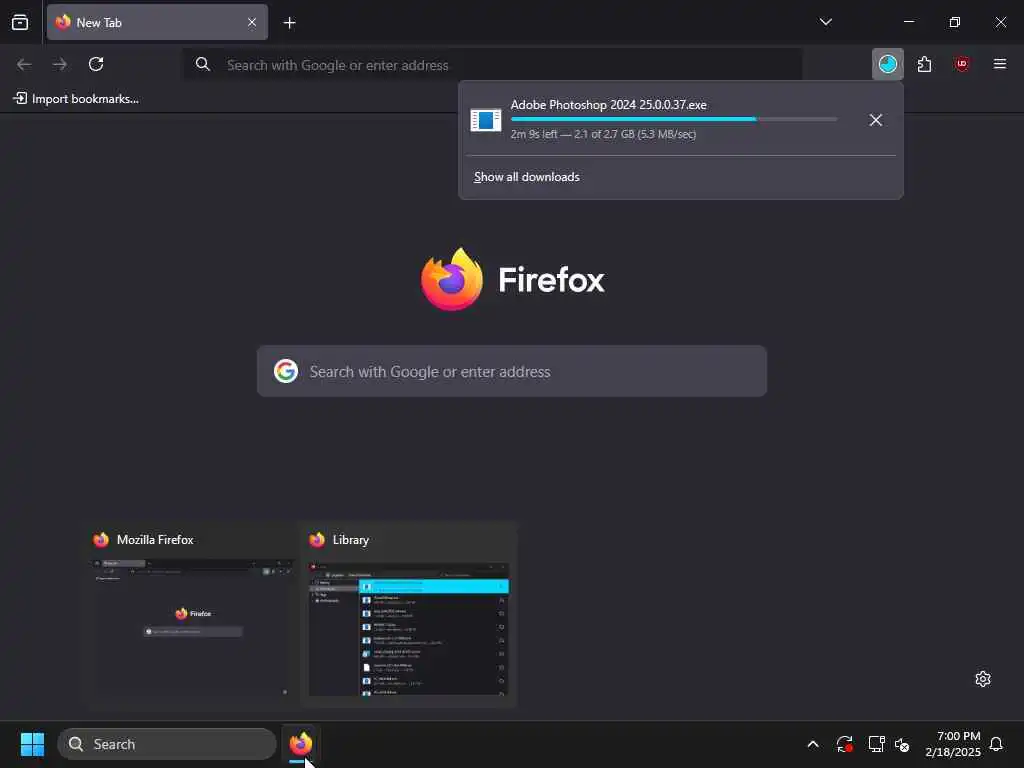The height and width of the screenshot is (768, 1024).
Task: Select the New Tab tab
Action: [x=157, y=22]
